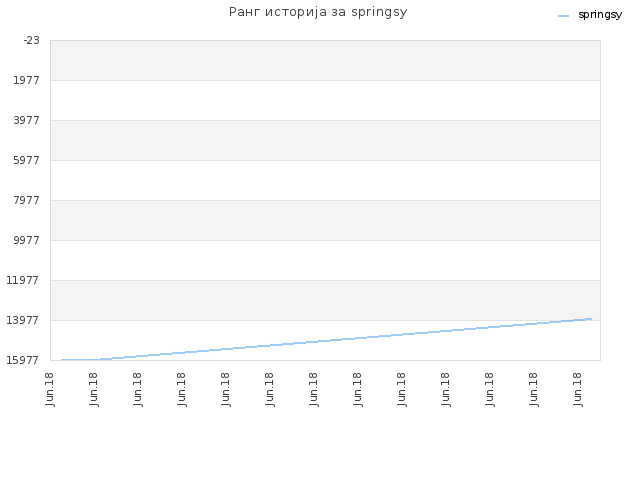Select the 7977 y-axis label
Image resolution: width=640 pixels, height=480 pixels.
[27, 200]
